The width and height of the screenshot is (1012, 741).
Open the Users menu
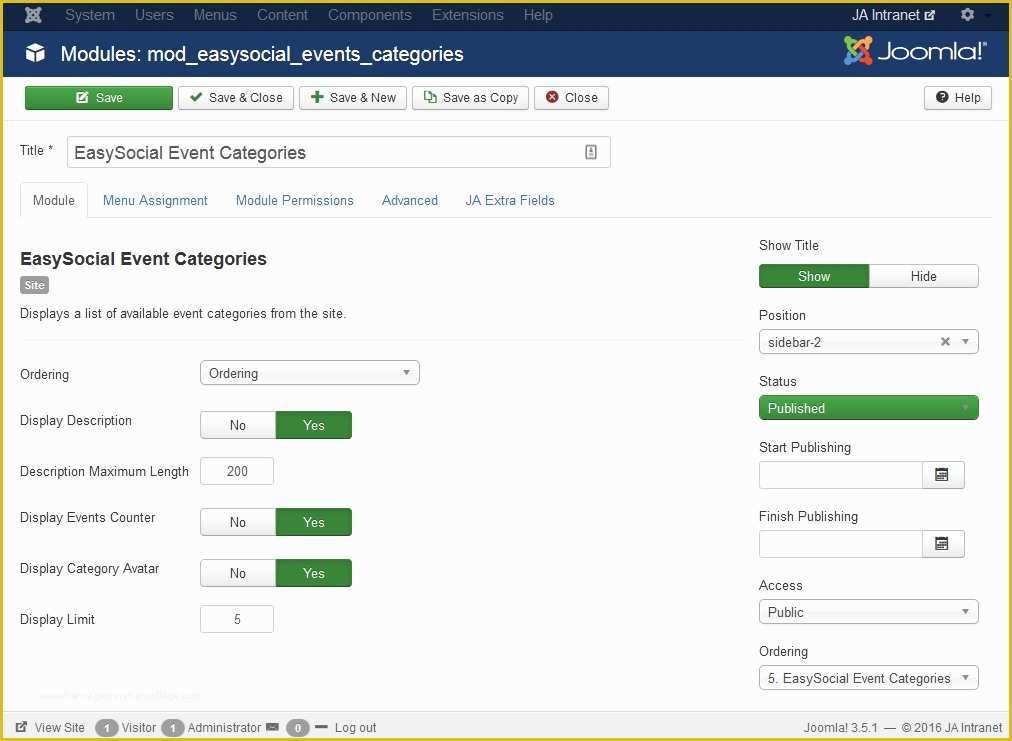pyautogui.click(x=154, y=15)
